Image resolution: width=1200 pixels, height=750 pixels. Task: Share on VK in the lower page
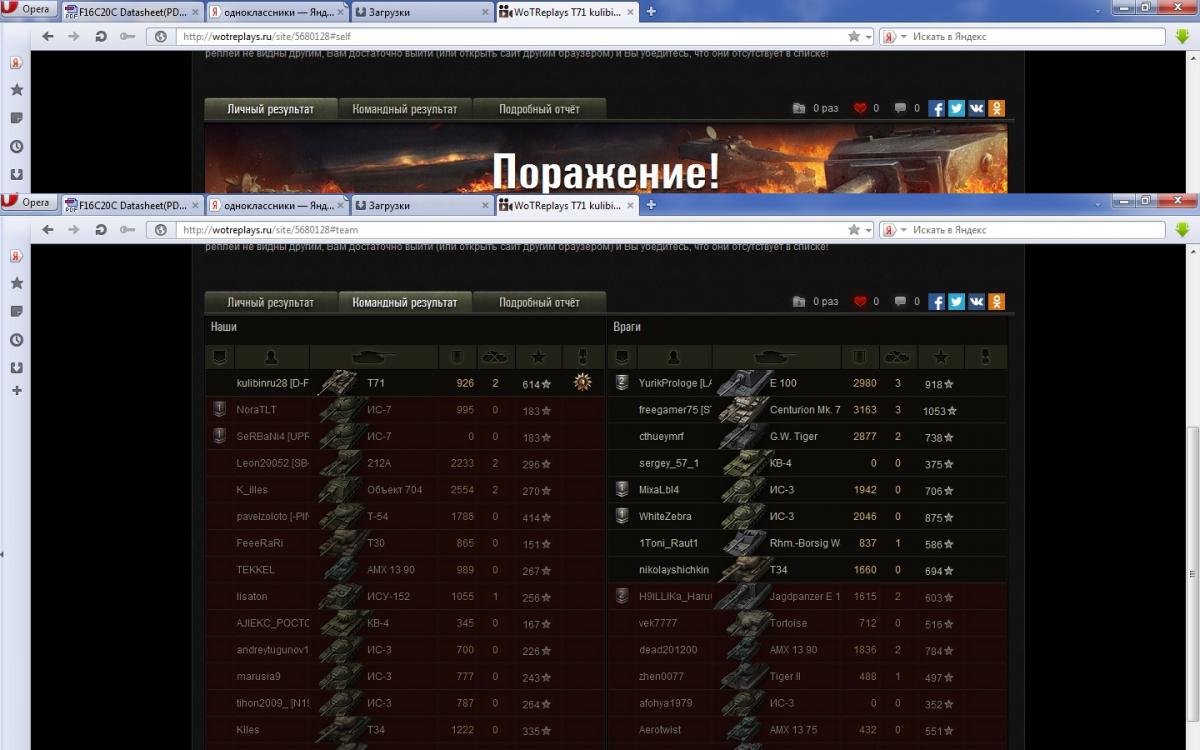pos(976,302)
